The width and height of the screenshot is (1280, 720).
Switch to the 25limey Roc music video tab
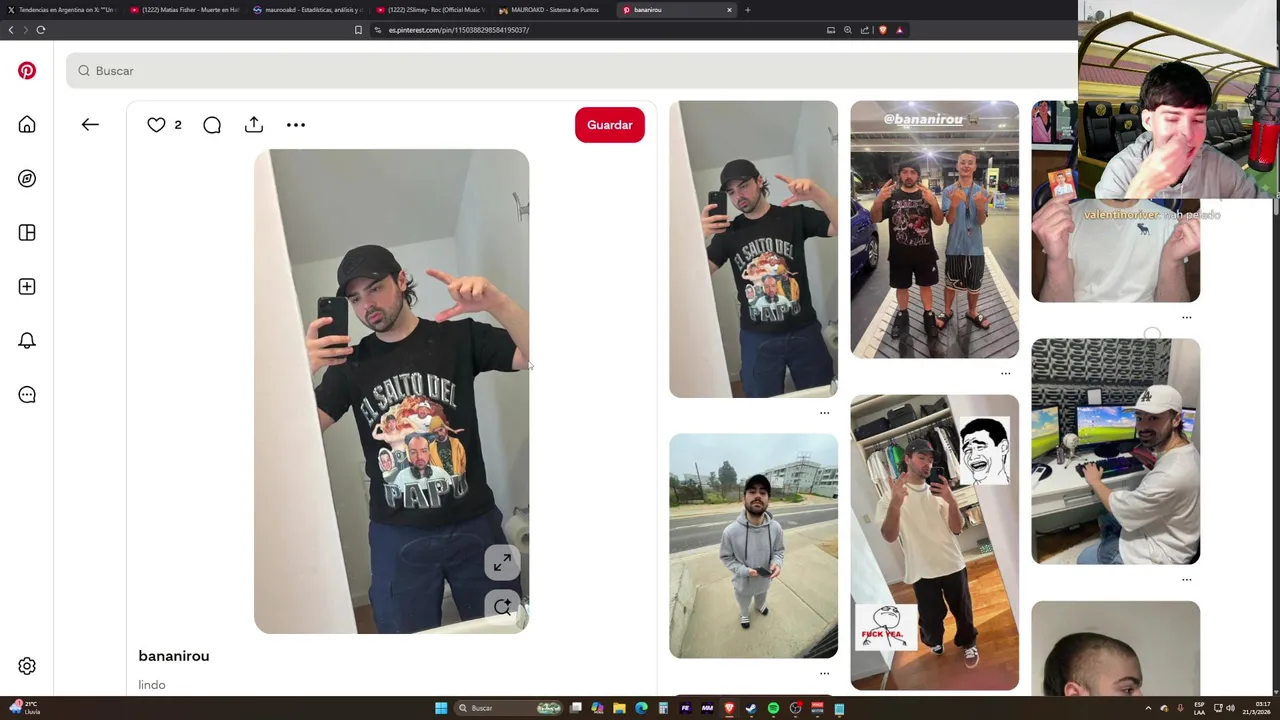[x=430, y=10]
